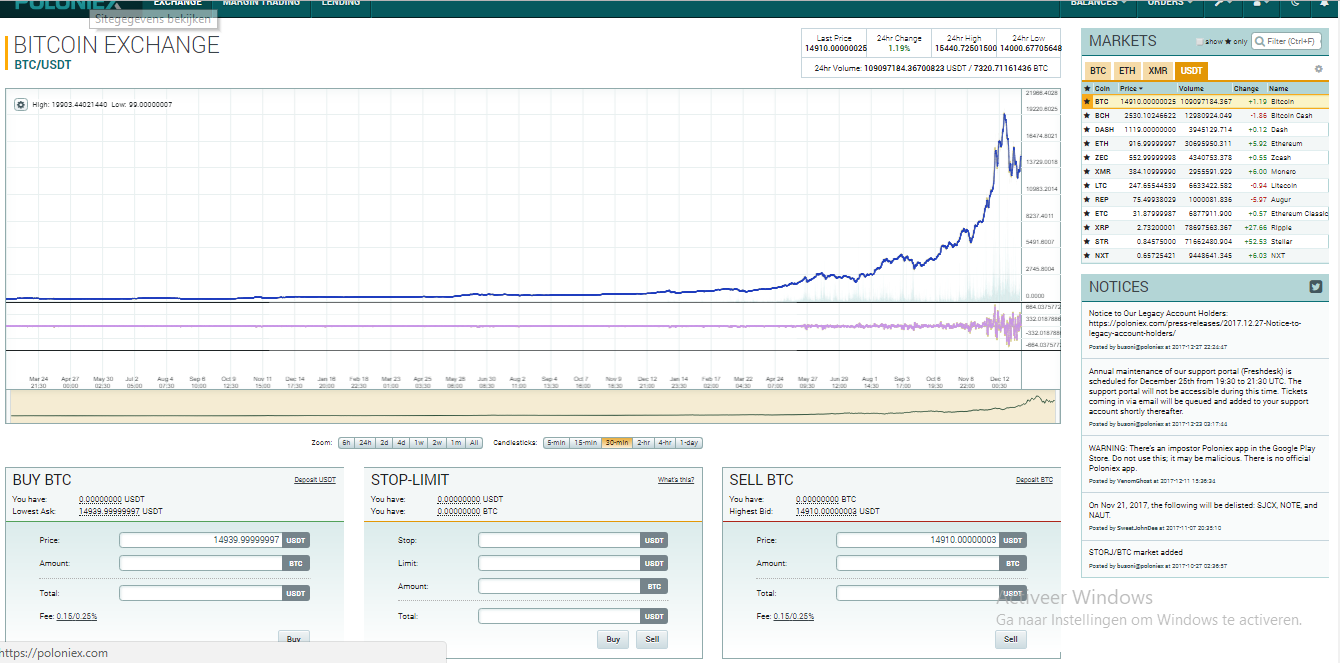Switch to ETH markets tab

pos(1127,71)
